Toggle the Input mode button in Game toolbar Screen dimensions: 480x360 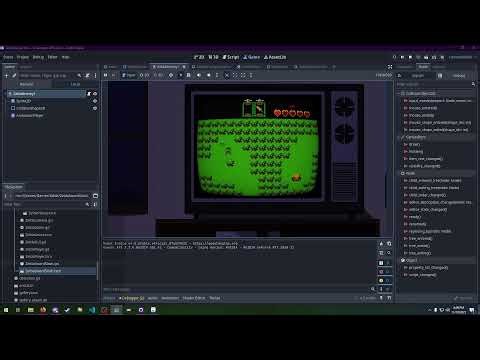pyautogui.click(x=128, y=76)
